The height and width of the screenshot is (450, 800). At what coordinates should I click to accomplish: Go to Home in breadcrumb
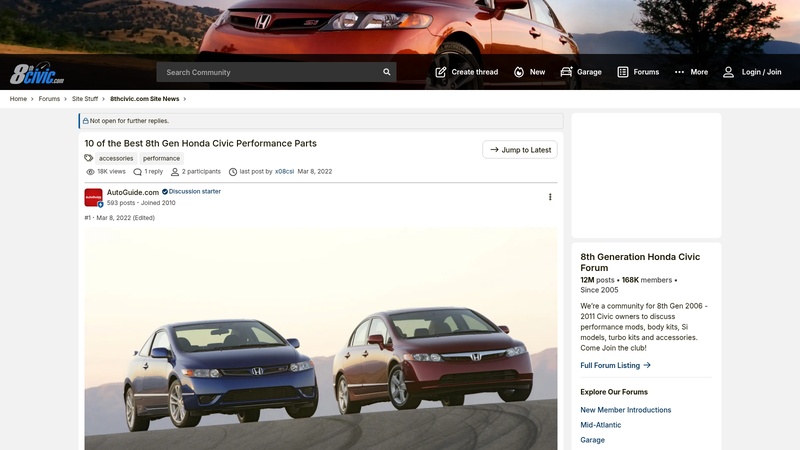[x=18, y=99]
